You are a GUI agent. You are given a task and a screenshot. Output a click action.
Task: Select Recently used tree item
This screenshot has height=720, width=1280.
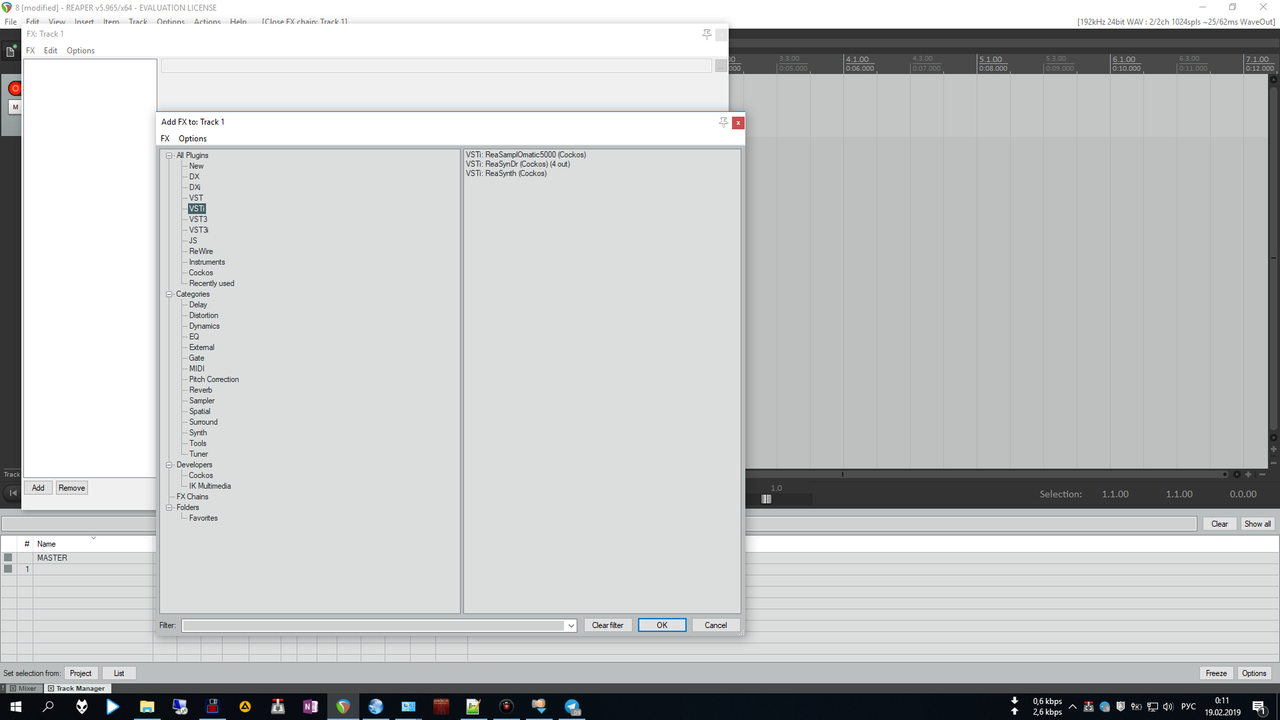click(211, 283)
